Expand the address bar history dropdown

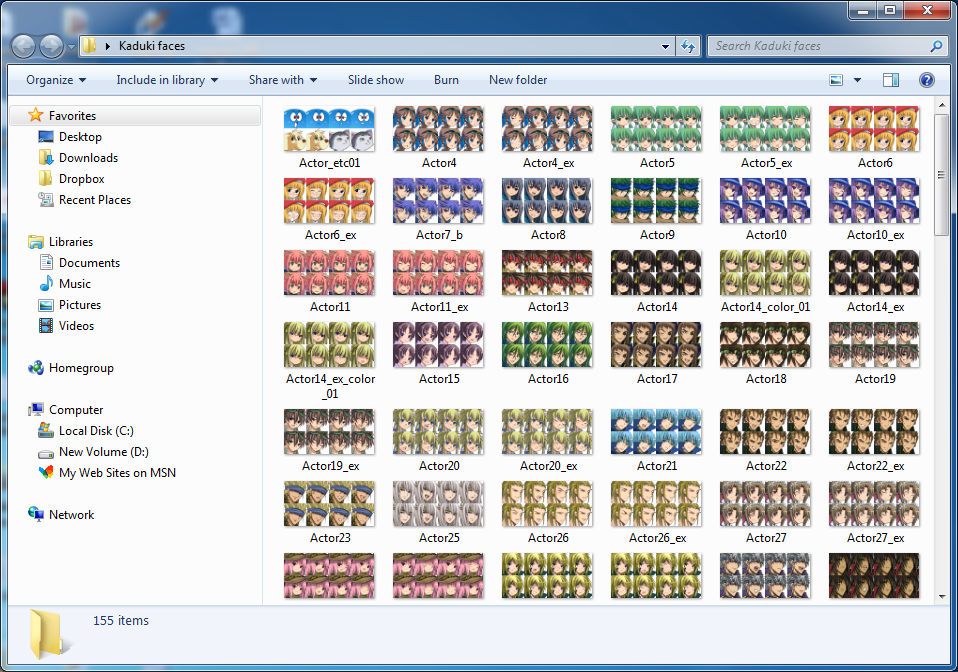665,46
